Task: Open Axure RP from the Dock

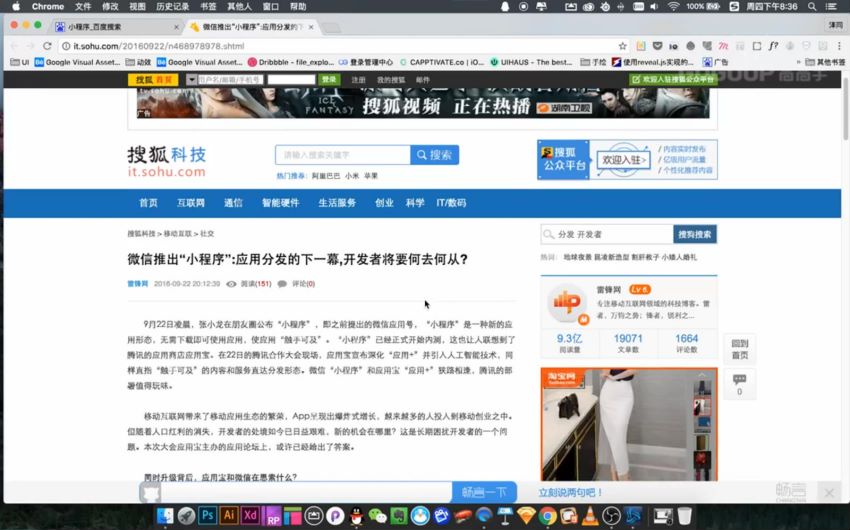Action: point(272,516)
